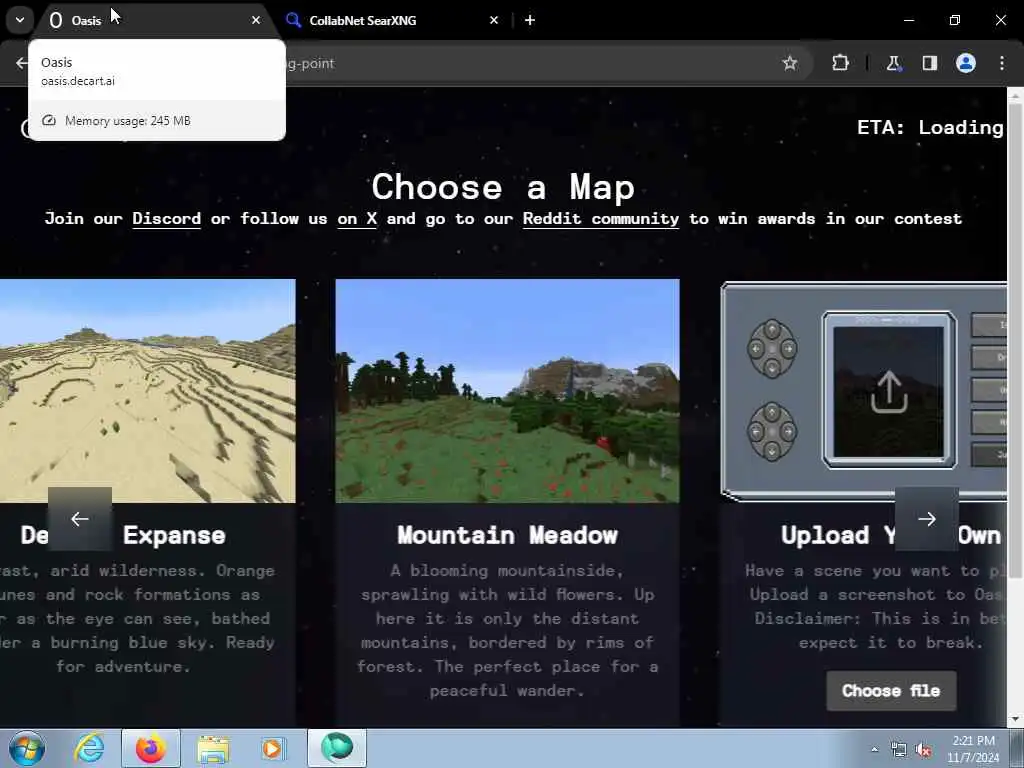Click the Choose a Map heading

[x=503, y=187]
